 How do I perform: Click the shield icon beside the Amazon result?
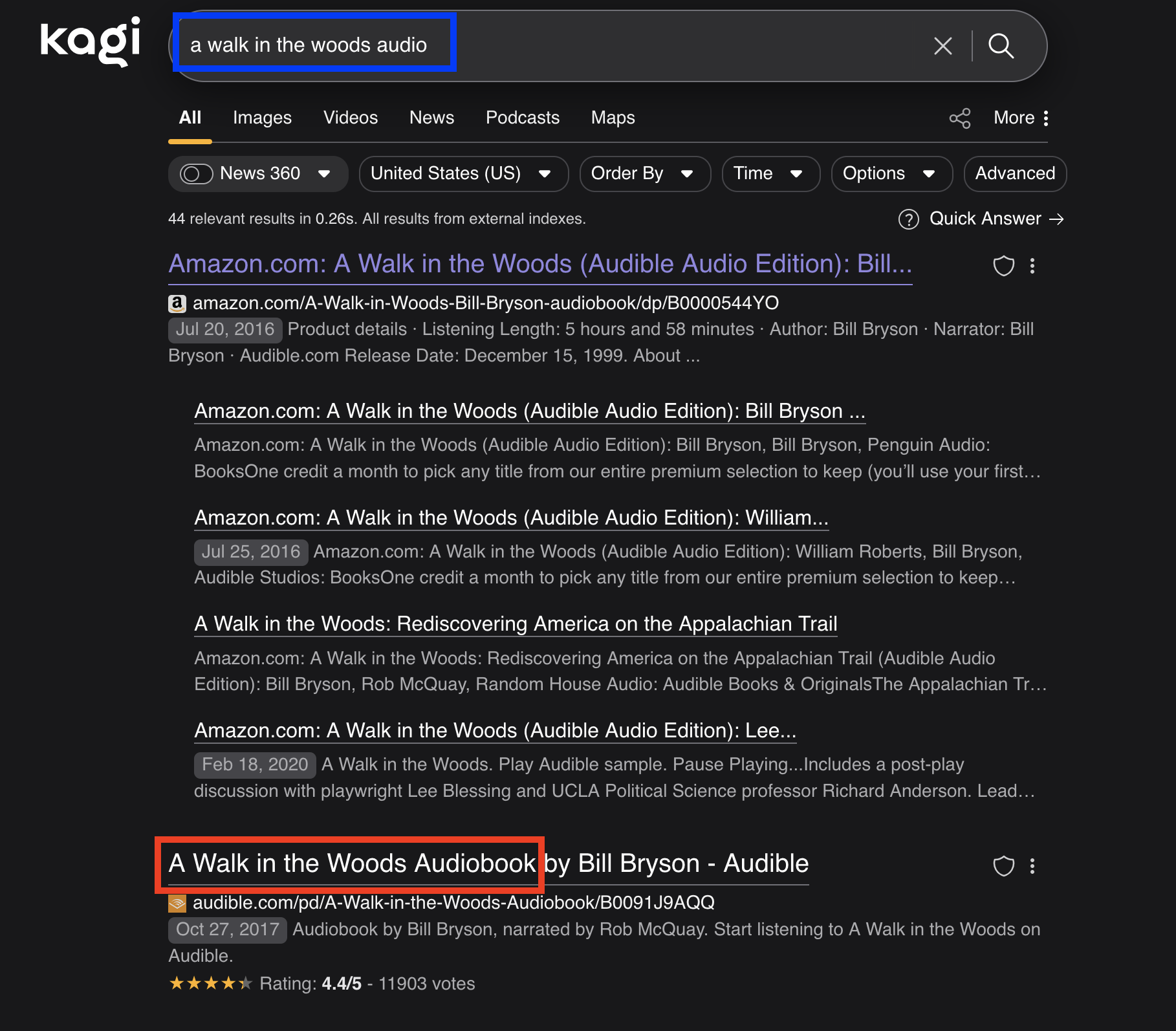[1003, 266]
